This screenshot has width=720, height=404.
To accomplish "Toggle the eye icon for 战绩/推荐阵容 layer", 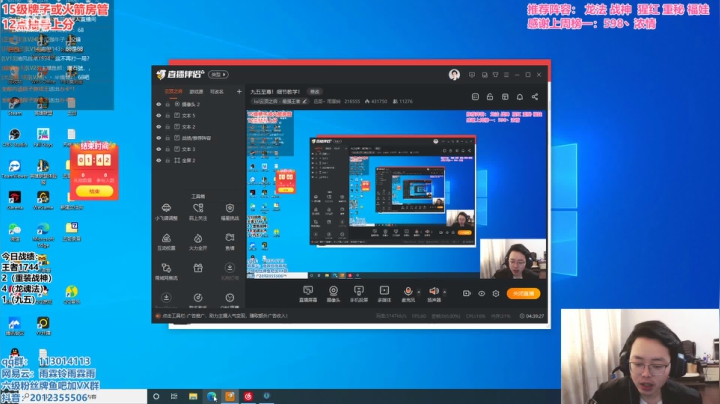I will [159, 138].
